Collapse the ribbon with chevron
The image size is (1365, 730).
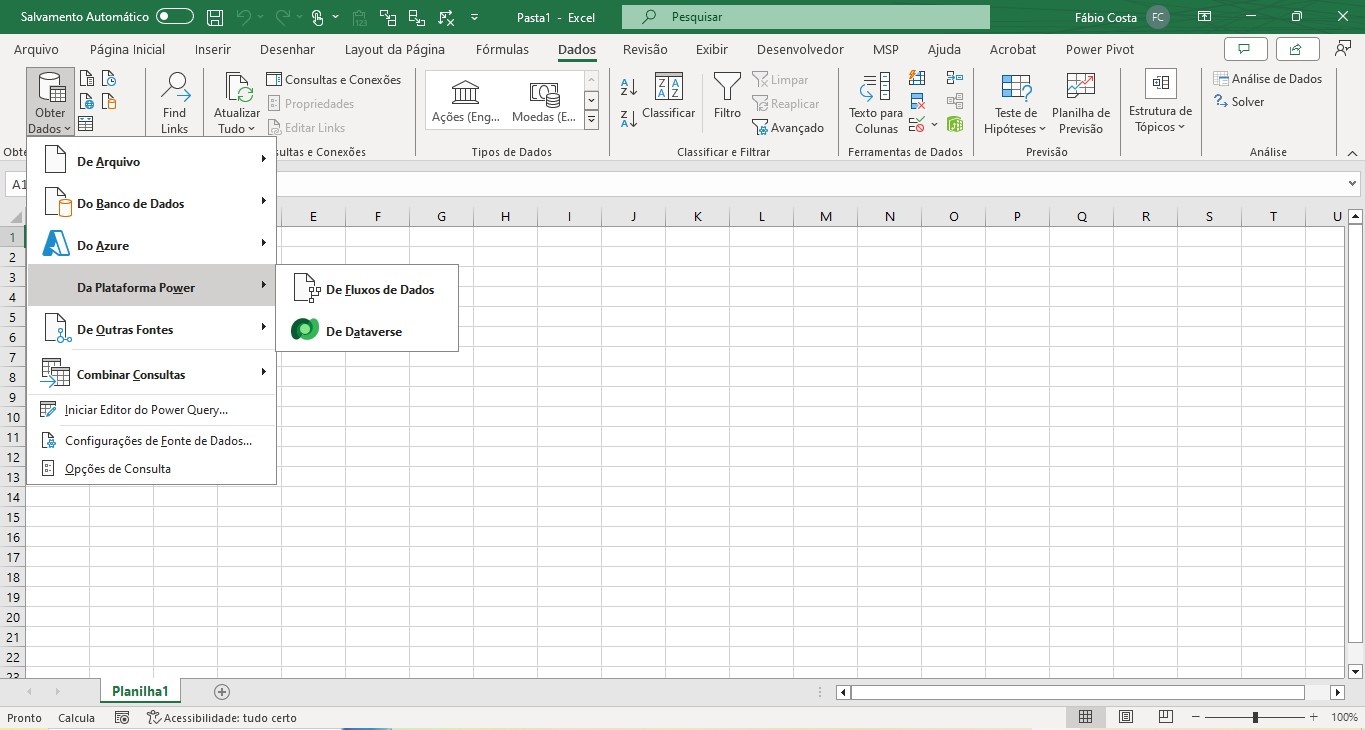point(1352,152)
